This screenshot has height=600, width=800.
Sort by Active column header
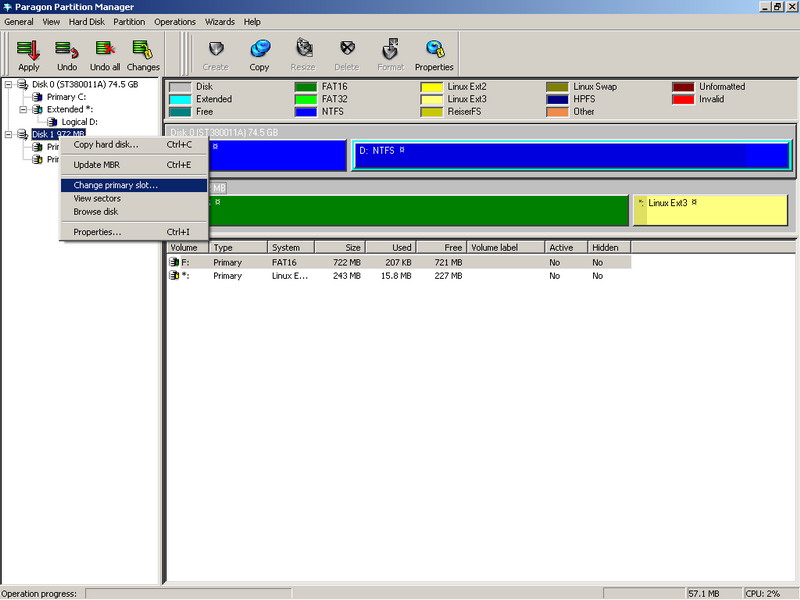(566, 247)
